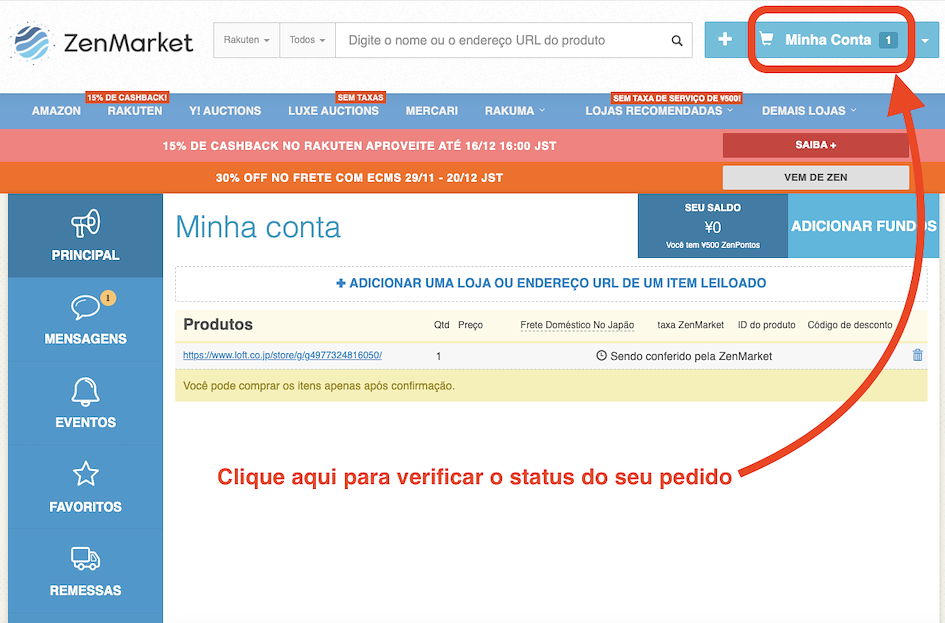
Task: Click the Minha conta heading
Action: [x=258, y=227]
